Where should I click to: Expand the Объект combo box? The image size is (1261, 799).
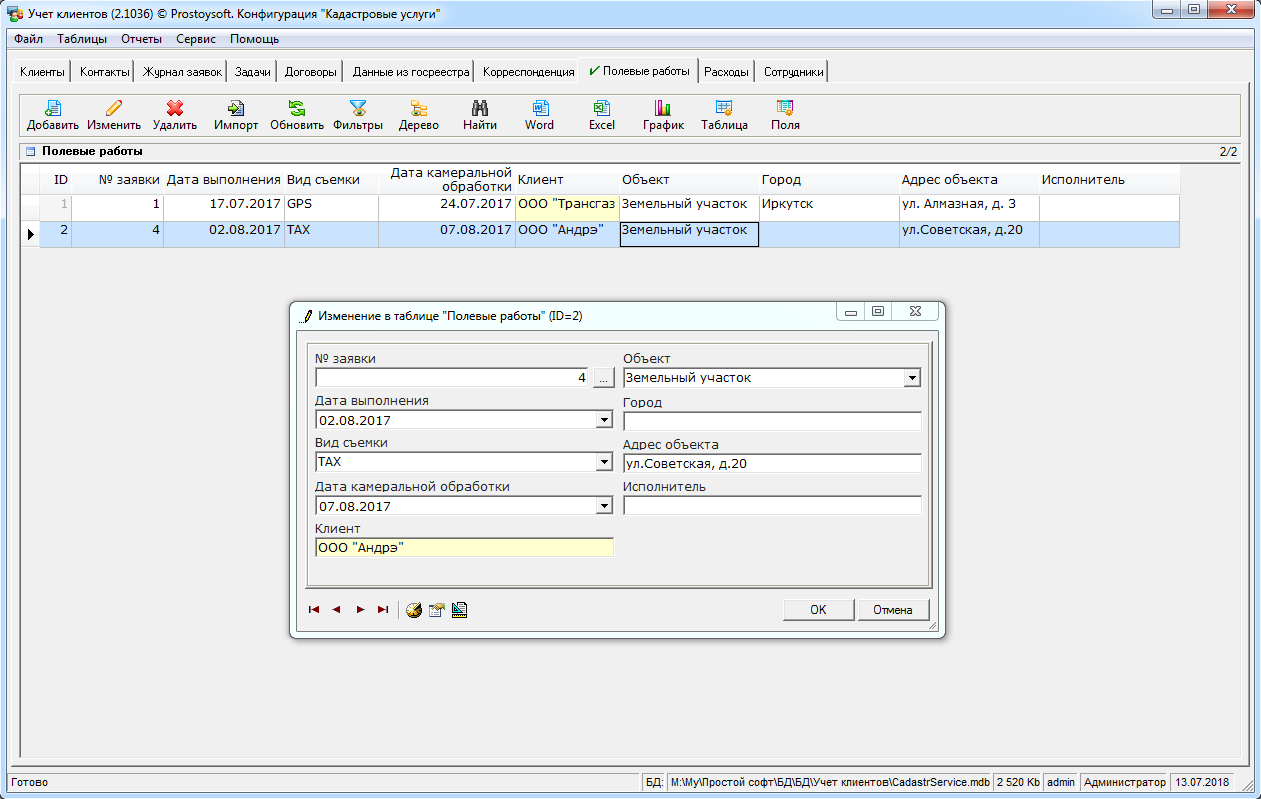(x=911, y=379)
